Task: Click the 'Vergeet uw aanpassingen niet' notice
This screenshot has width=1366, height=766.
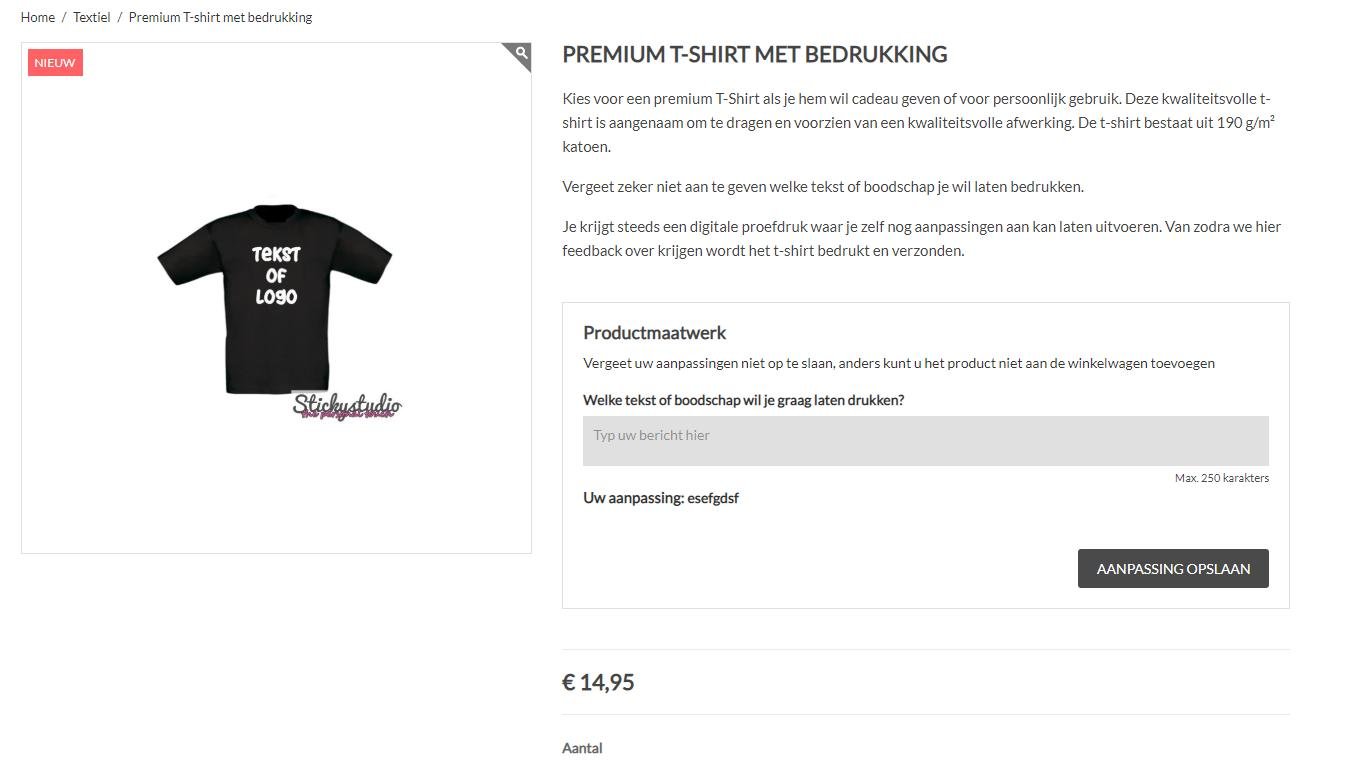Action: pos(898,363)
